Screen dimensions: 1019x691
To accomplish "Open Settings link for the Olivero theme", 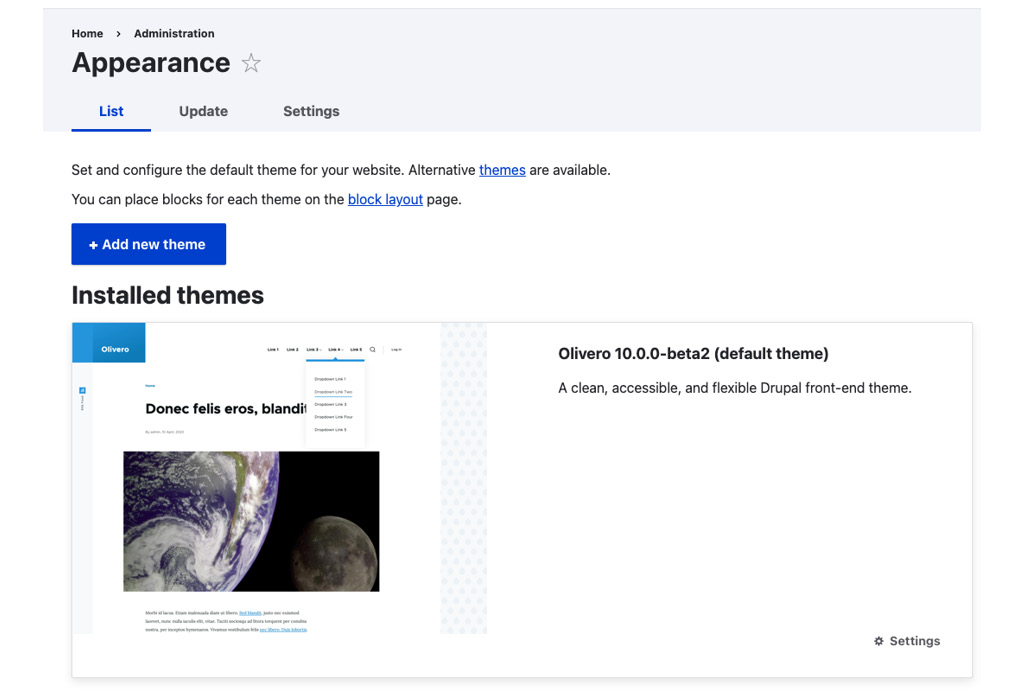I will coord(907,641).
